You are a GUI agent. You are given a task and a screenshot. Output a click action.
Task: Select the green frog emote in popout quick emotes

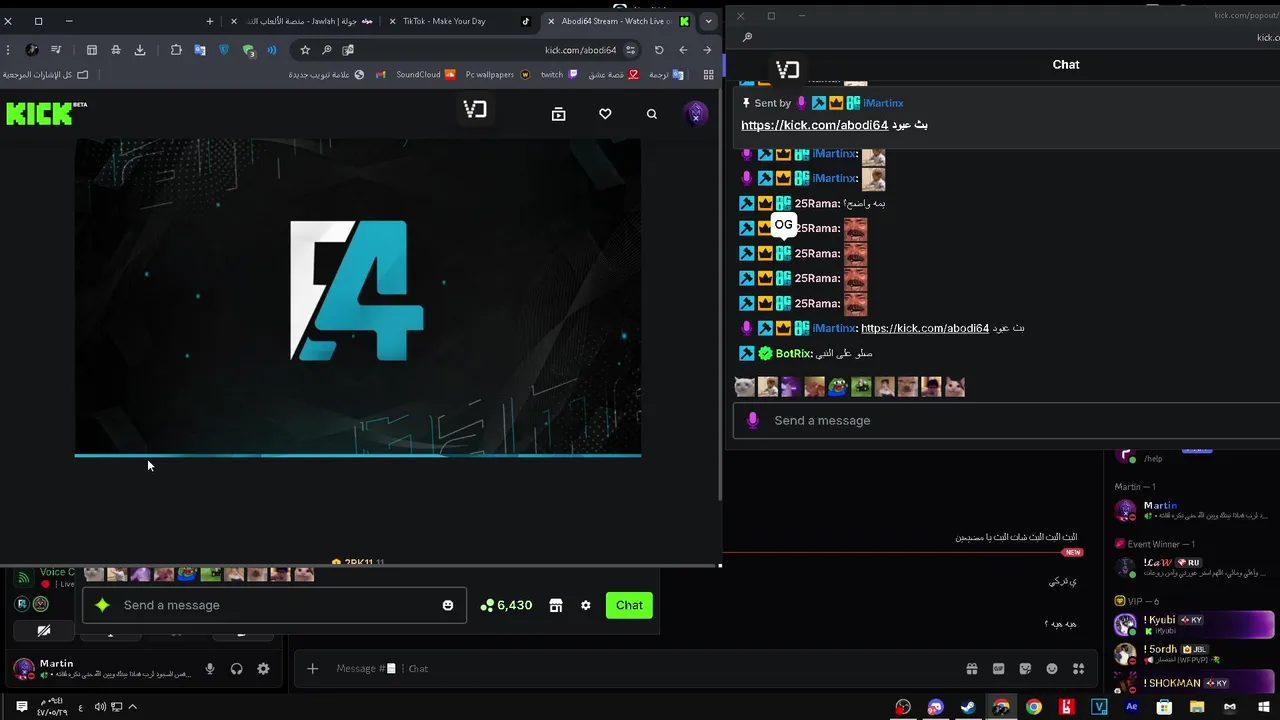point(838,387)
